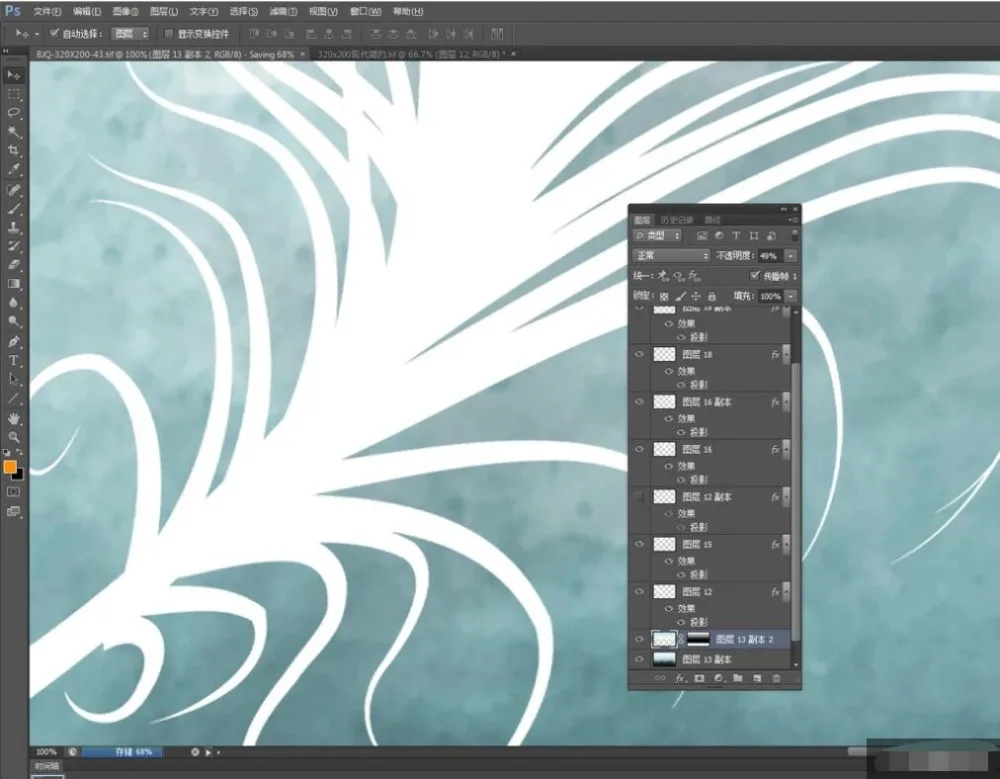Enable 显示变换控件 checkbox

pos(169,33)
